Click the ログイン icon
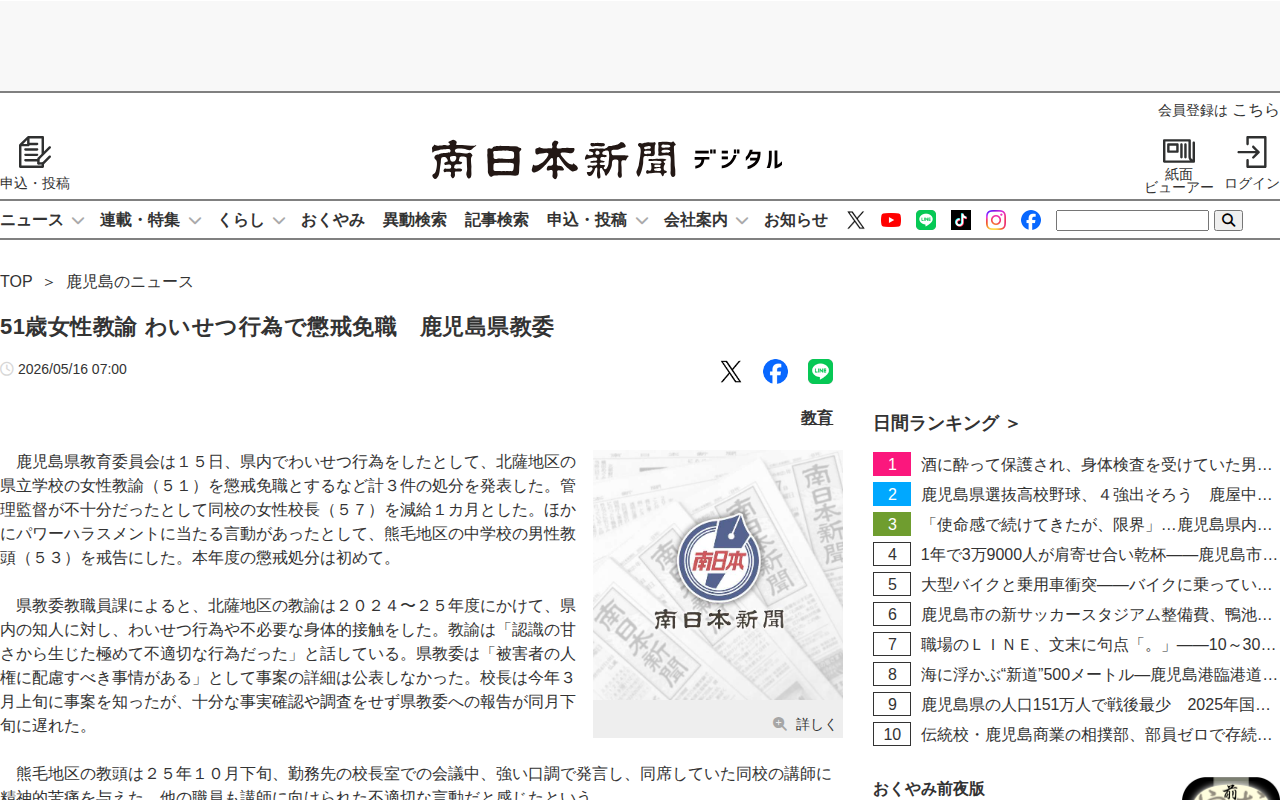Screen dimensions: 1280x800 click(1252, 153)
